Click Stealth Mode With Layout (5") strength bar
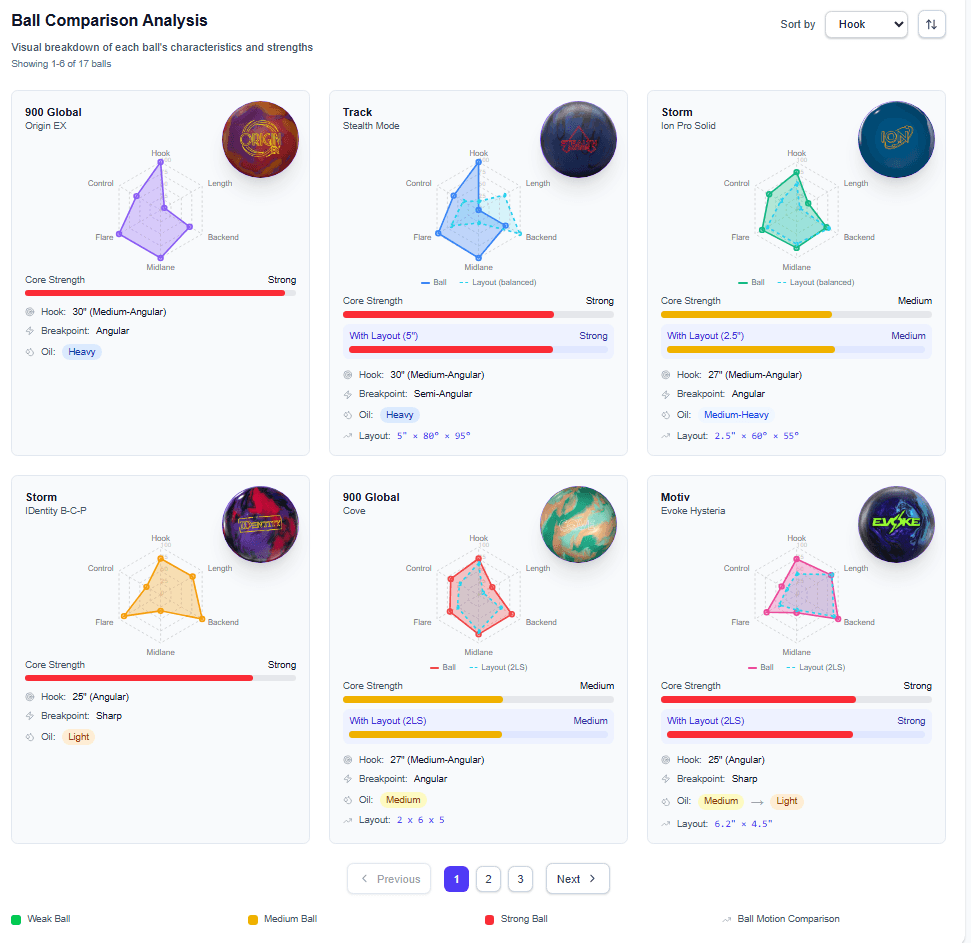 [x=478, y=350]
